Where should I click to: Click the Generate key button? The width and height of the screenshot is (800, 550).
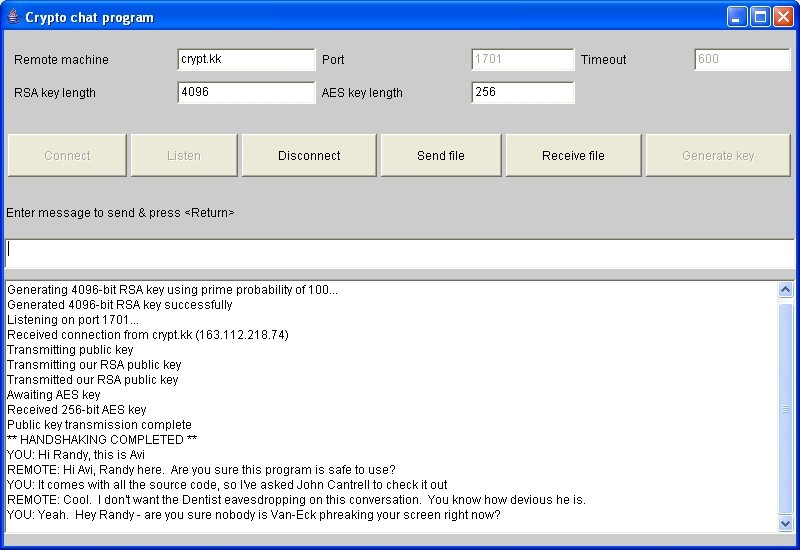718,156
